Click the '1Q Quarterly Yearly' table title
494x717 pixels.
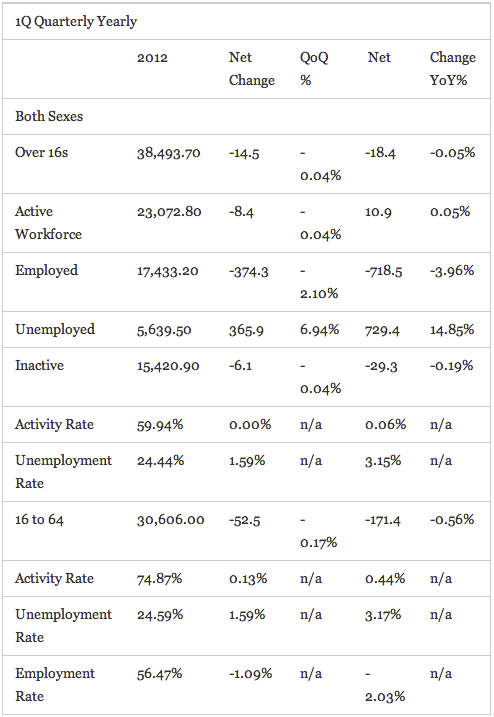(76, 21)
